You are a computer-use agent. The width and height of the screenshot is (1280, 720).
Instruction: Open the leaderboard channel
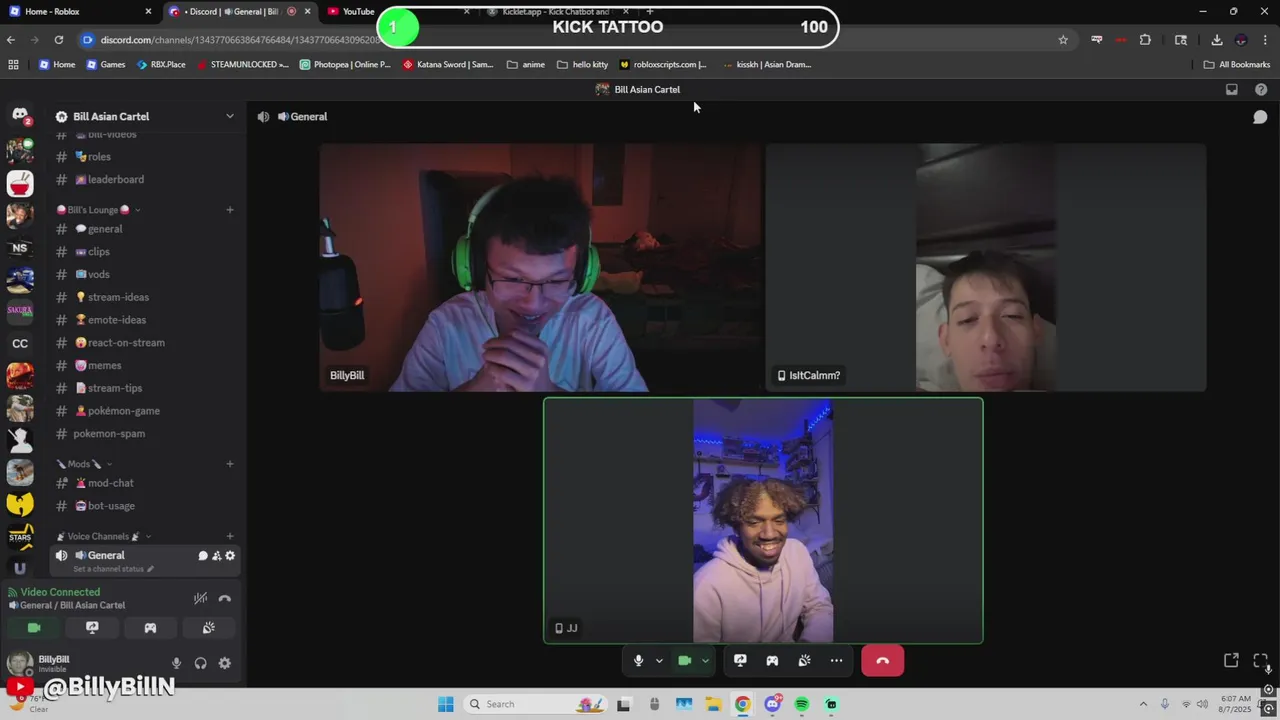(x=145, y=180)
